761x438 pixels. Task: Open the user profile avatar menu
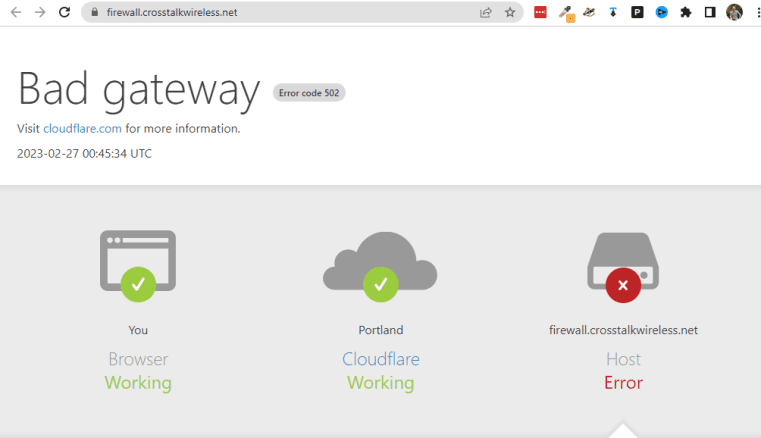pyautogui.click(x=734, y=12)
